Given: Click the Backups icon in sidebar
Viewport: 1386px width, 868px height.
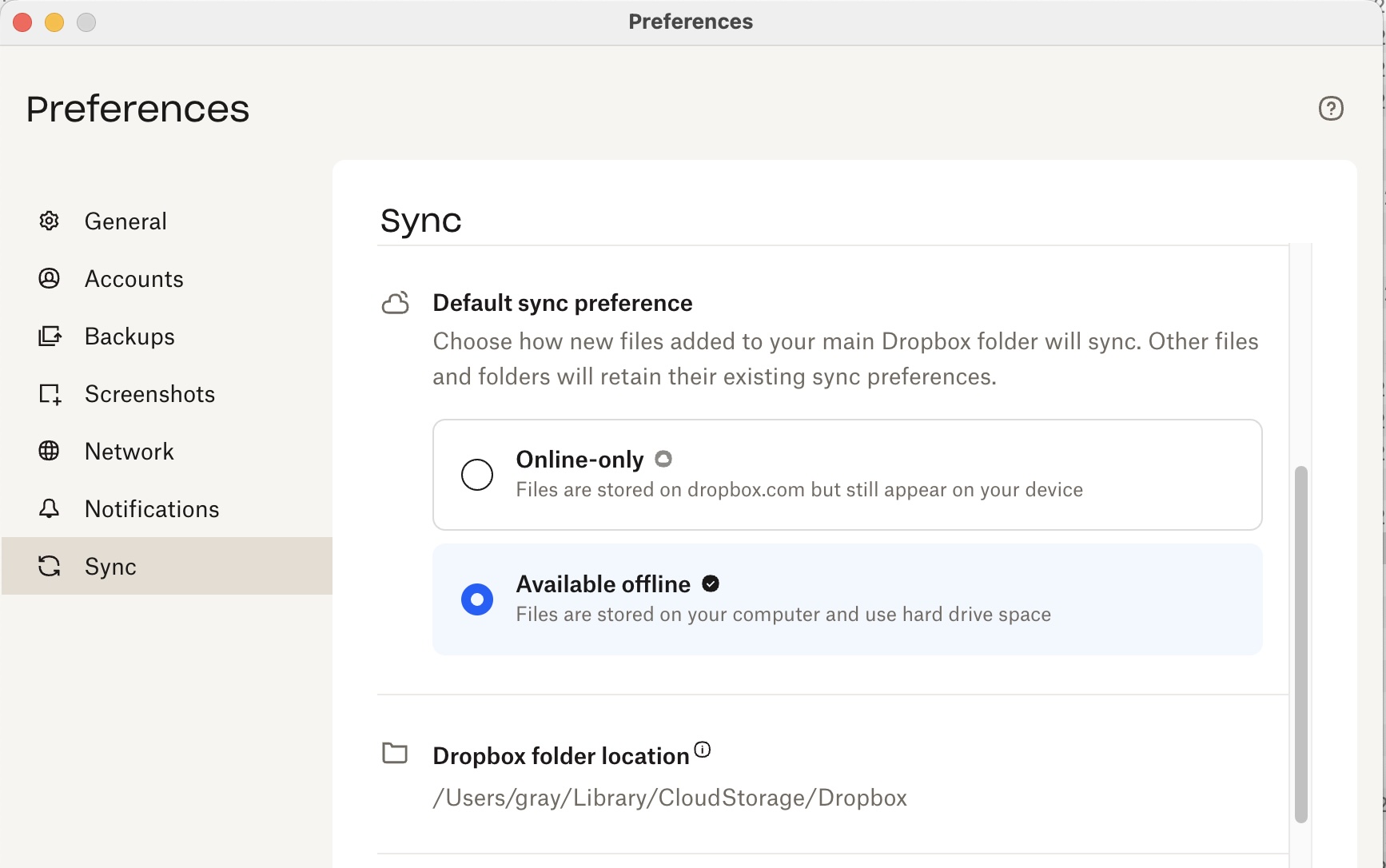Looking at the screenshot, I should tap(50, 336).
